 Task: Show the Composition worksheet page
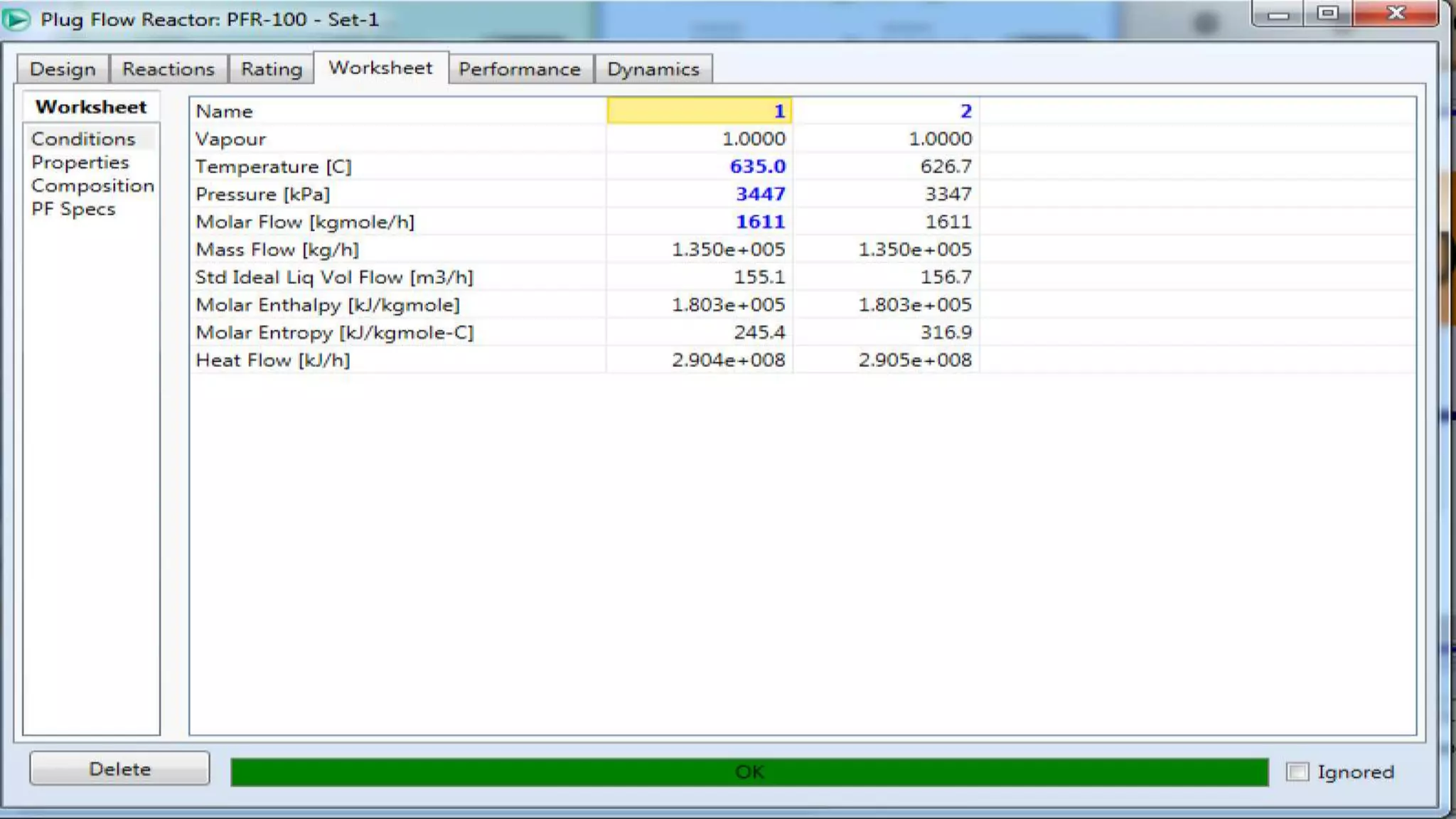click(x=92, y=186)
